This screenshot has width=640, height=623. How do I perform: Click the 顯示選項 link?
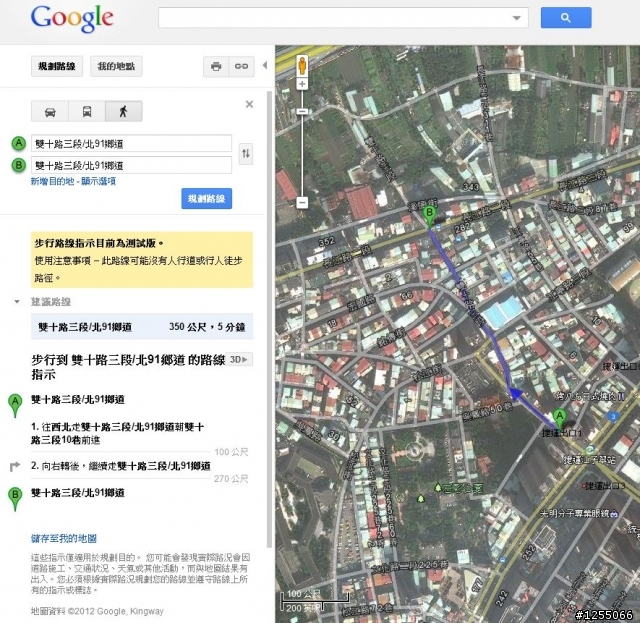click(98, 181)
